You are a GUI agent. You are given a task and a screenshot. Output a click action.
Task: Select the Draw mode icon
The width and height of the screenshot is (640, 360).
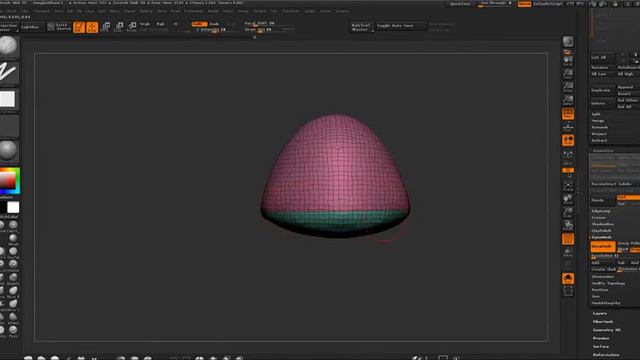click(92, 27)
